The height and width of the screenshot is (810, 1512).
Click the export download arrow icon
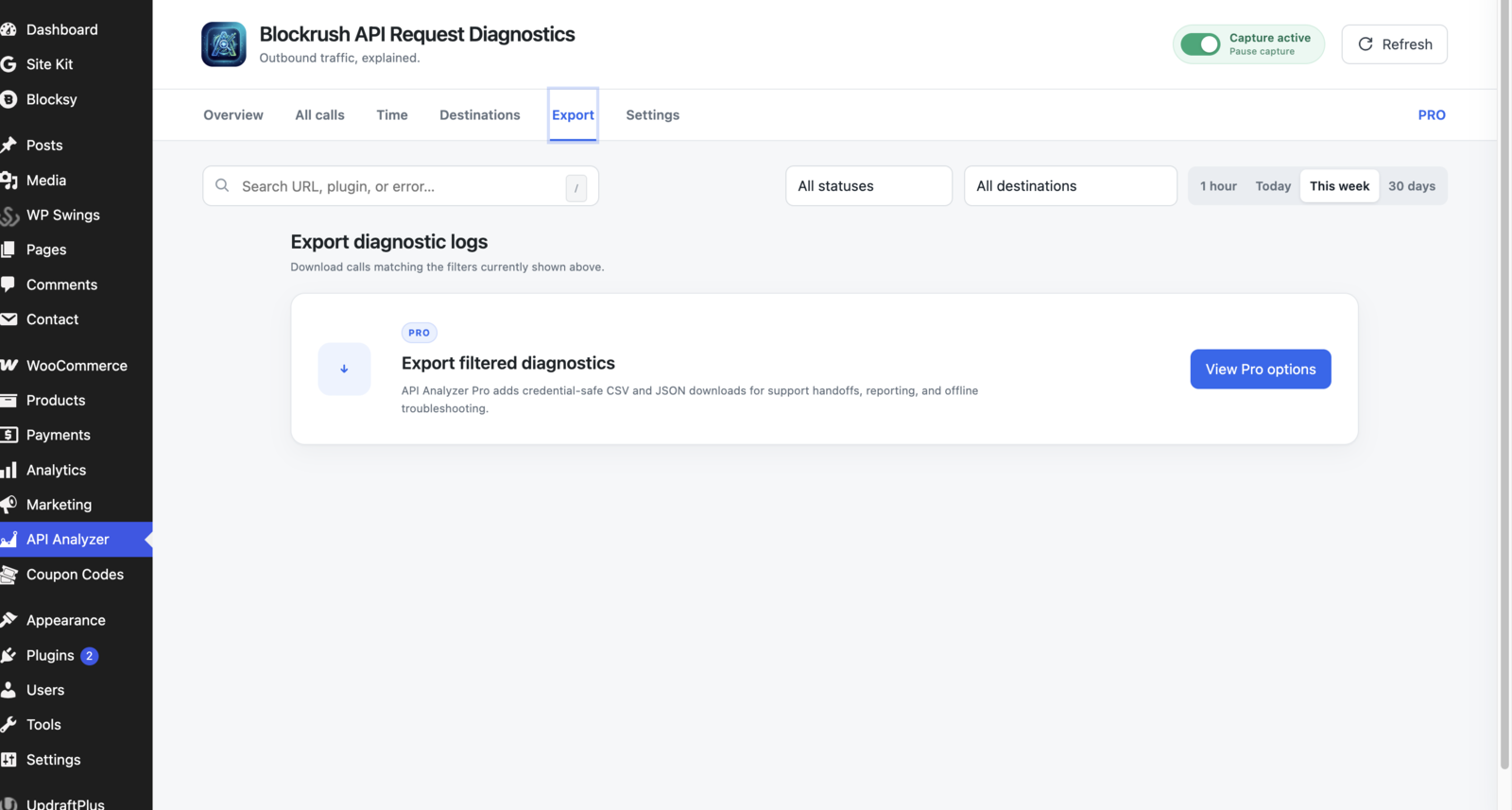click(x=344, y=369)
